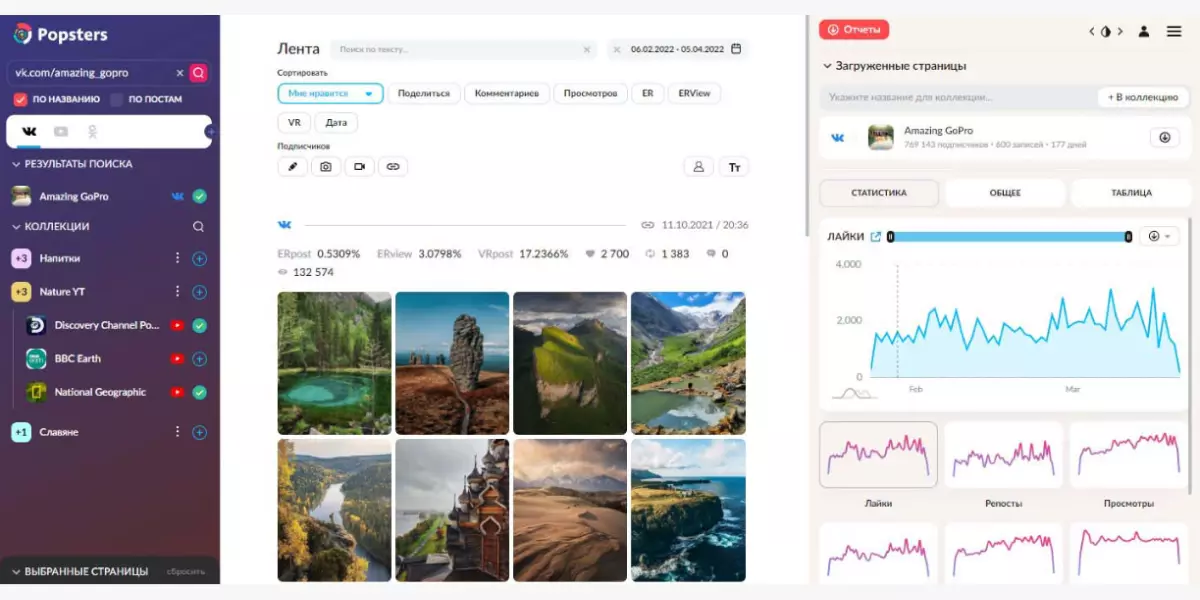Collapse the Загруженные страницы section
1200x600 pixels.
(827, 66)
